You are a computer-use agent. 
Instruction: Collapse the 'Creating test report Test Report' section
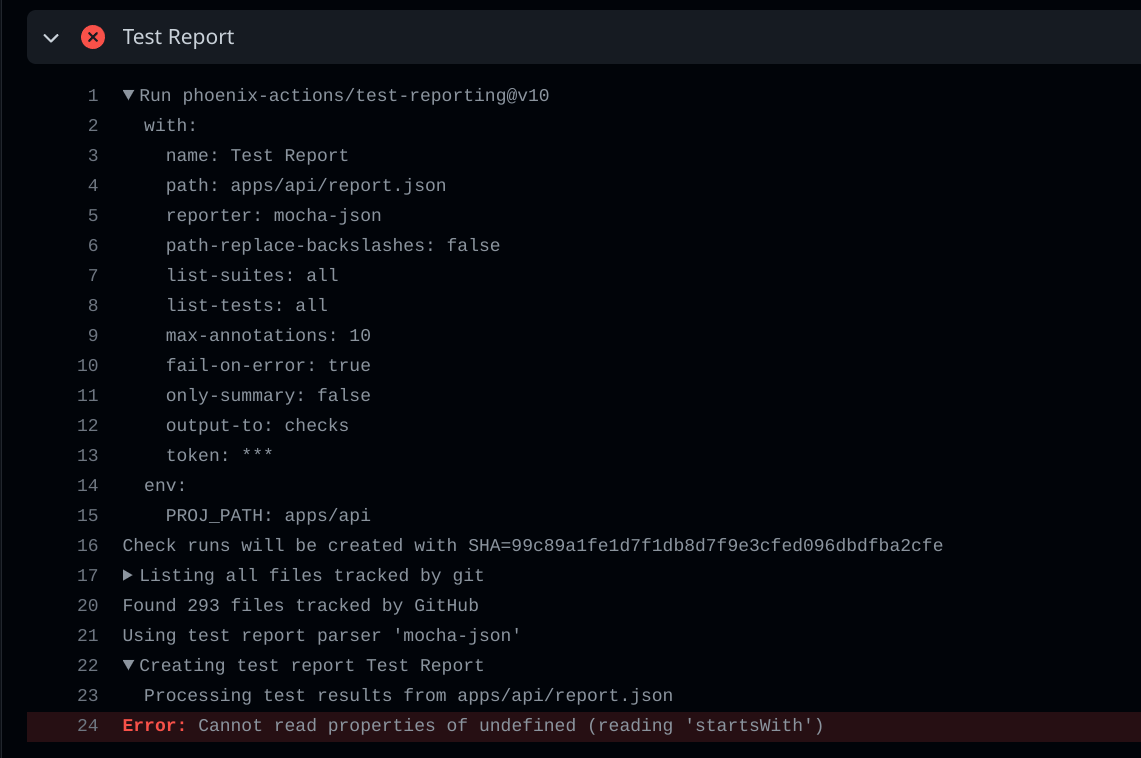[127, 665]
